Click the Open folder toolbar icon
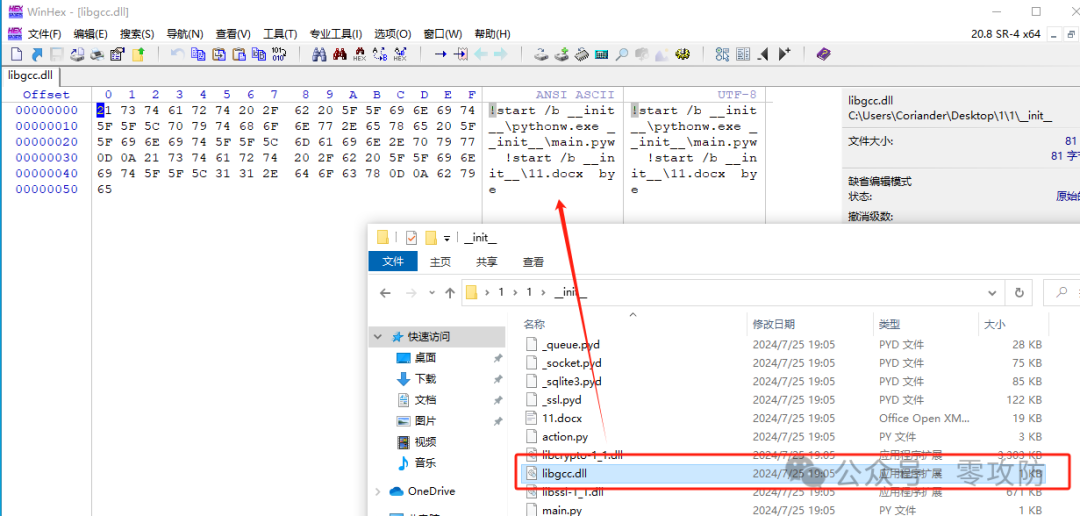 [138, 54]
